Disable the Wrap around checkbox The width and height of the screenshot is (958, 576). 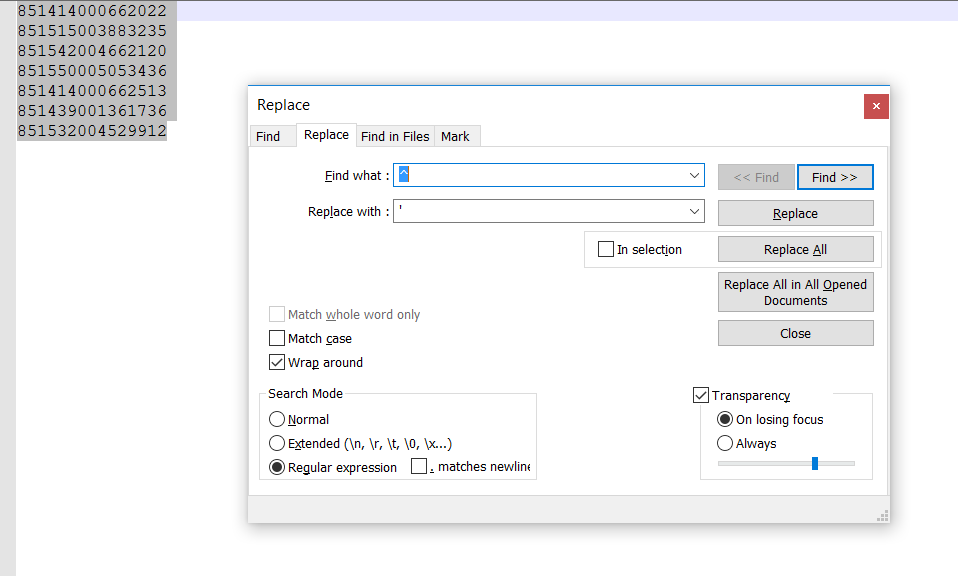coord(277,363)
